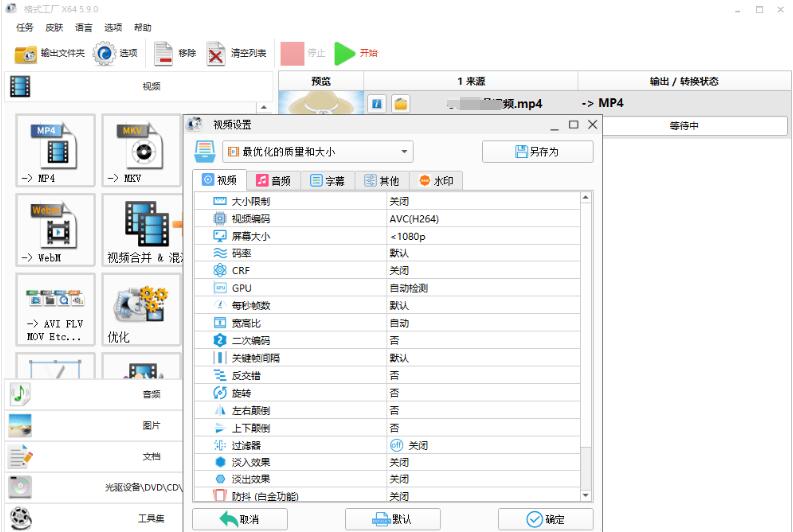
Task: Open the 选项 menu in menu bar
Action: tap(113, 27)
